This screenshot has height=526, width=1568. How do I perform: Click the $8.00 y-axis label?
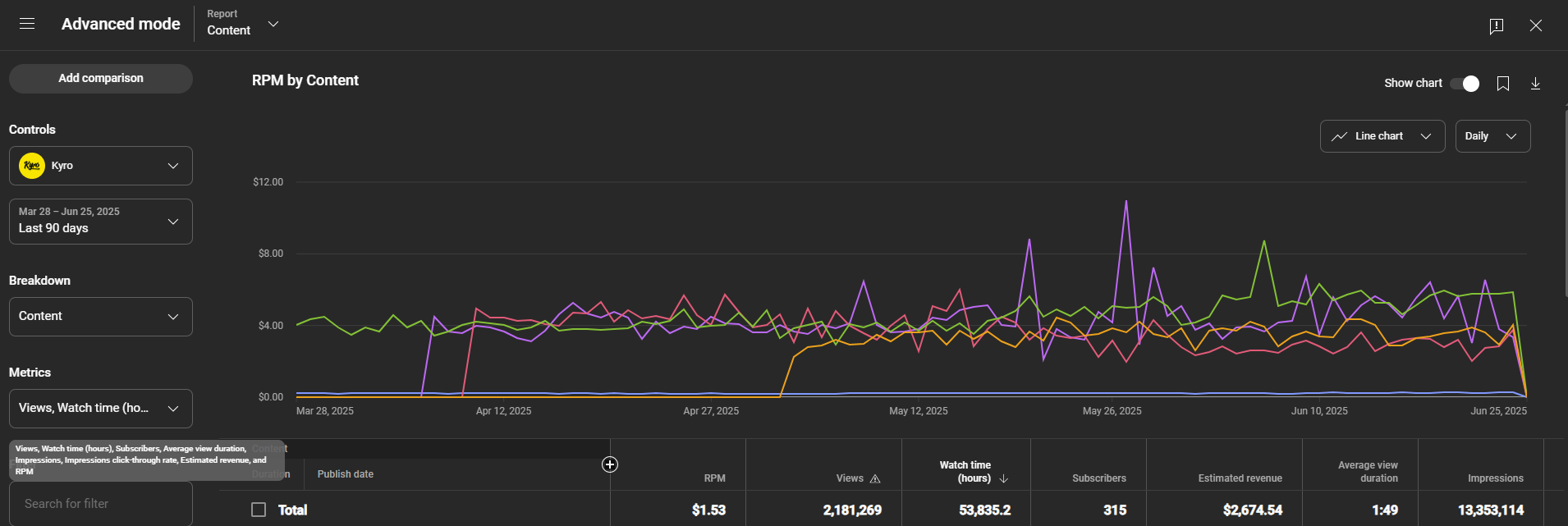click(x=270, y=254)
